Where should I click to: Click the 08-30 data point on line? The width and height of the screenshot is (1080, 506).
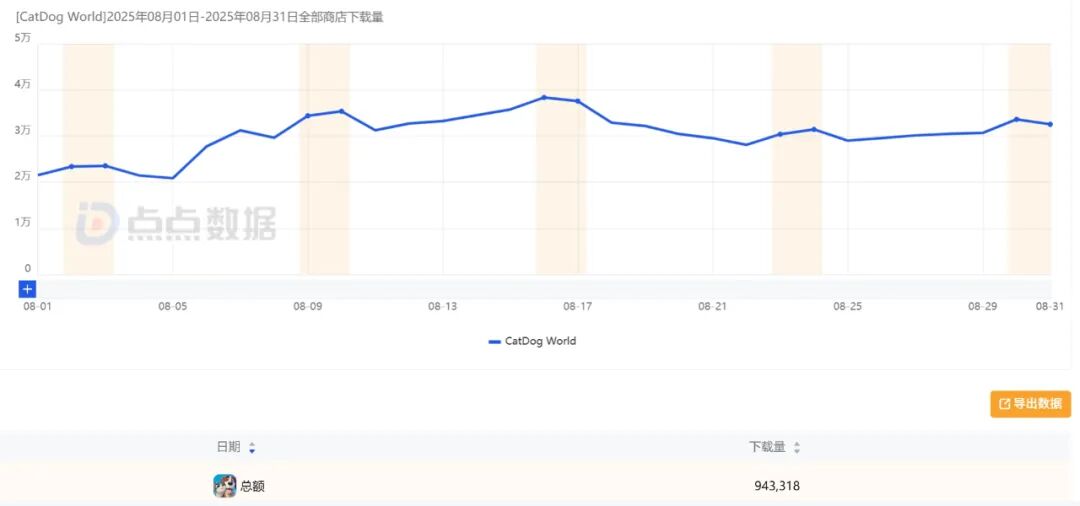(1017, 119)
